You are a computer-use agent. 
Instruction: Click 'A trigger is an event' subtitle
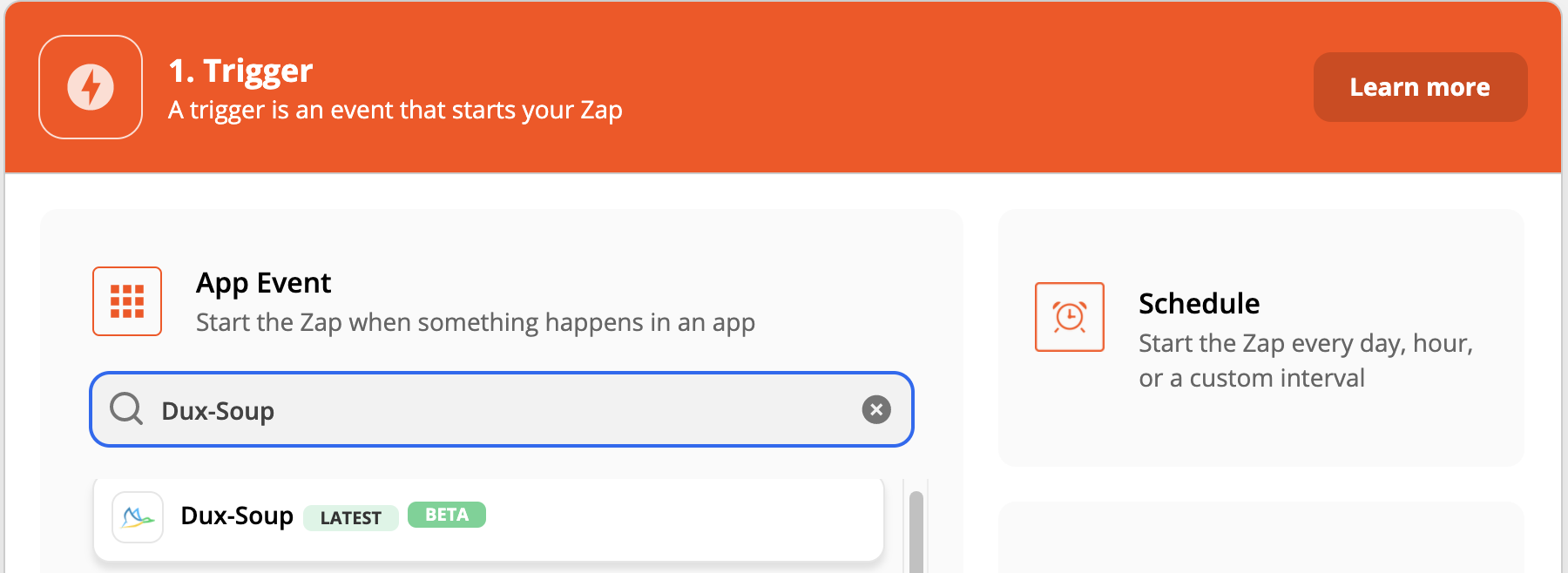395,111
